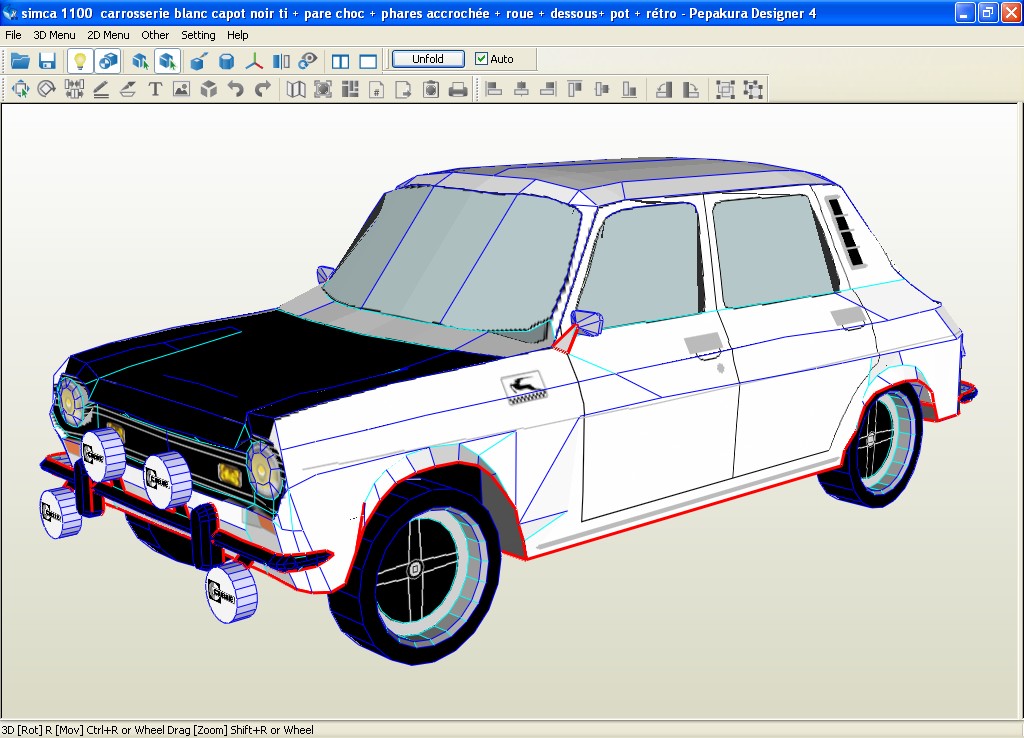
Task: Click the folded map icon
Action: (x=296, y=89)
